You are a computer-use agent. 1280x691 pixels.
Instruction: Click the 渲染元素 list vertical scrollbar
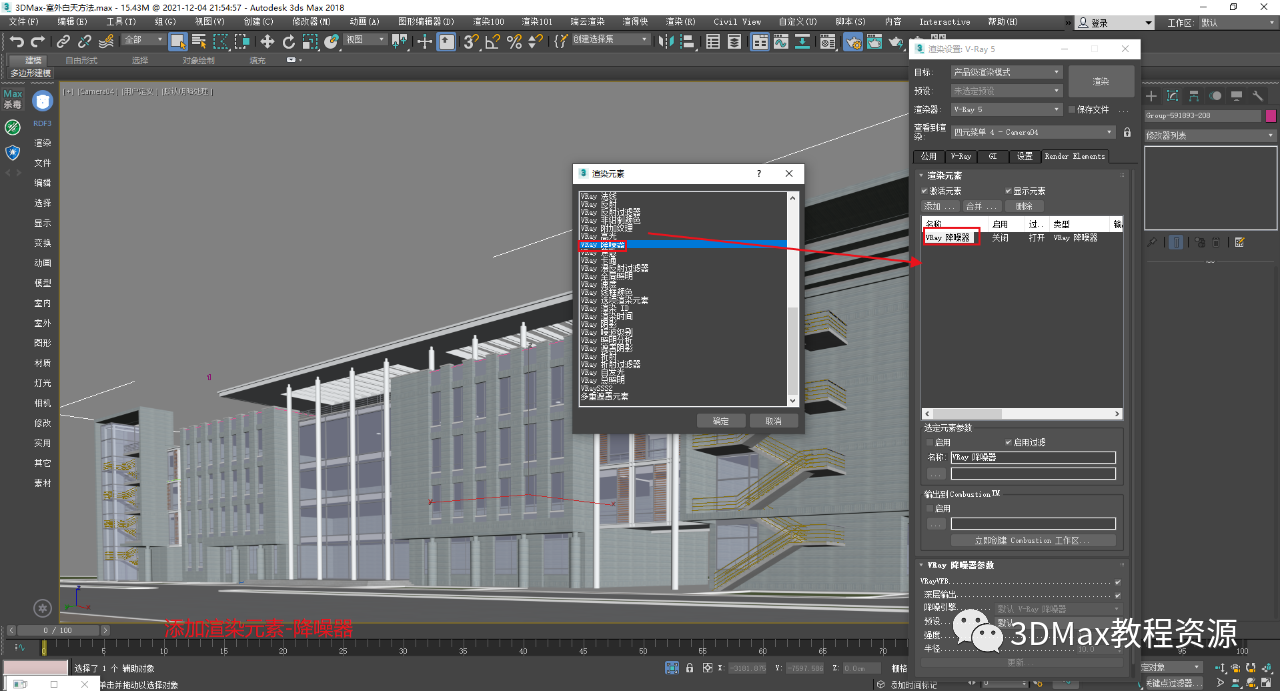click(794, 298)
